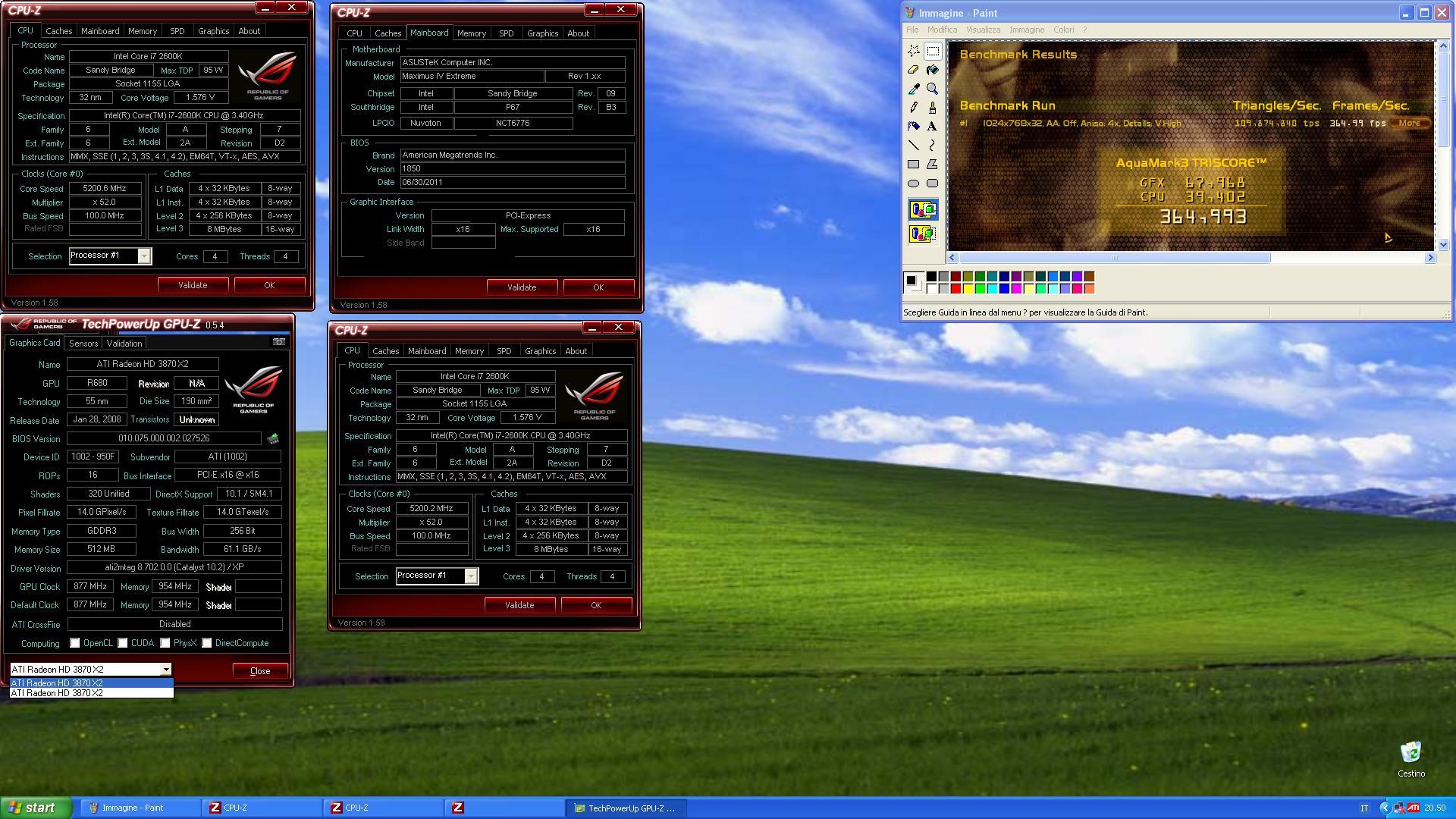Image resolution: width=1456 pixels, height=819 pixels.
Task: Select second ATI Radeon HD 3870 X2 list entry
Action: click(x=92, y=693)
